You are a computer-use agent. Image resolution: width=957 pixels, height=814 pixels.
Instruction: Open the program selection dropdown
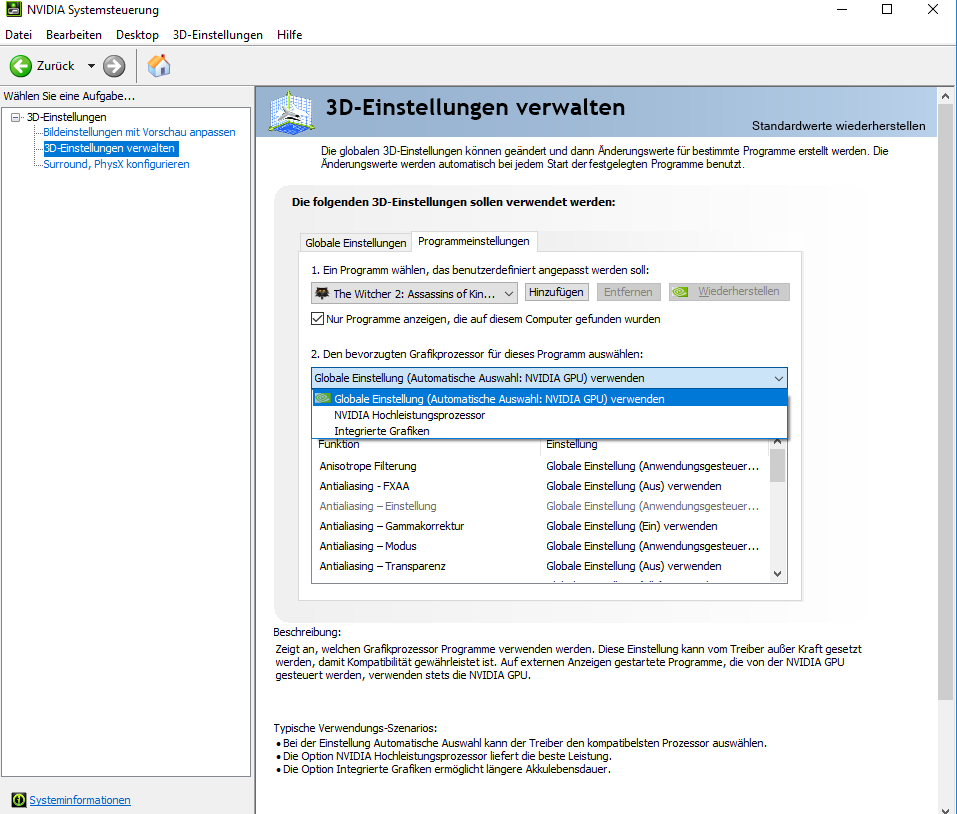508,293
